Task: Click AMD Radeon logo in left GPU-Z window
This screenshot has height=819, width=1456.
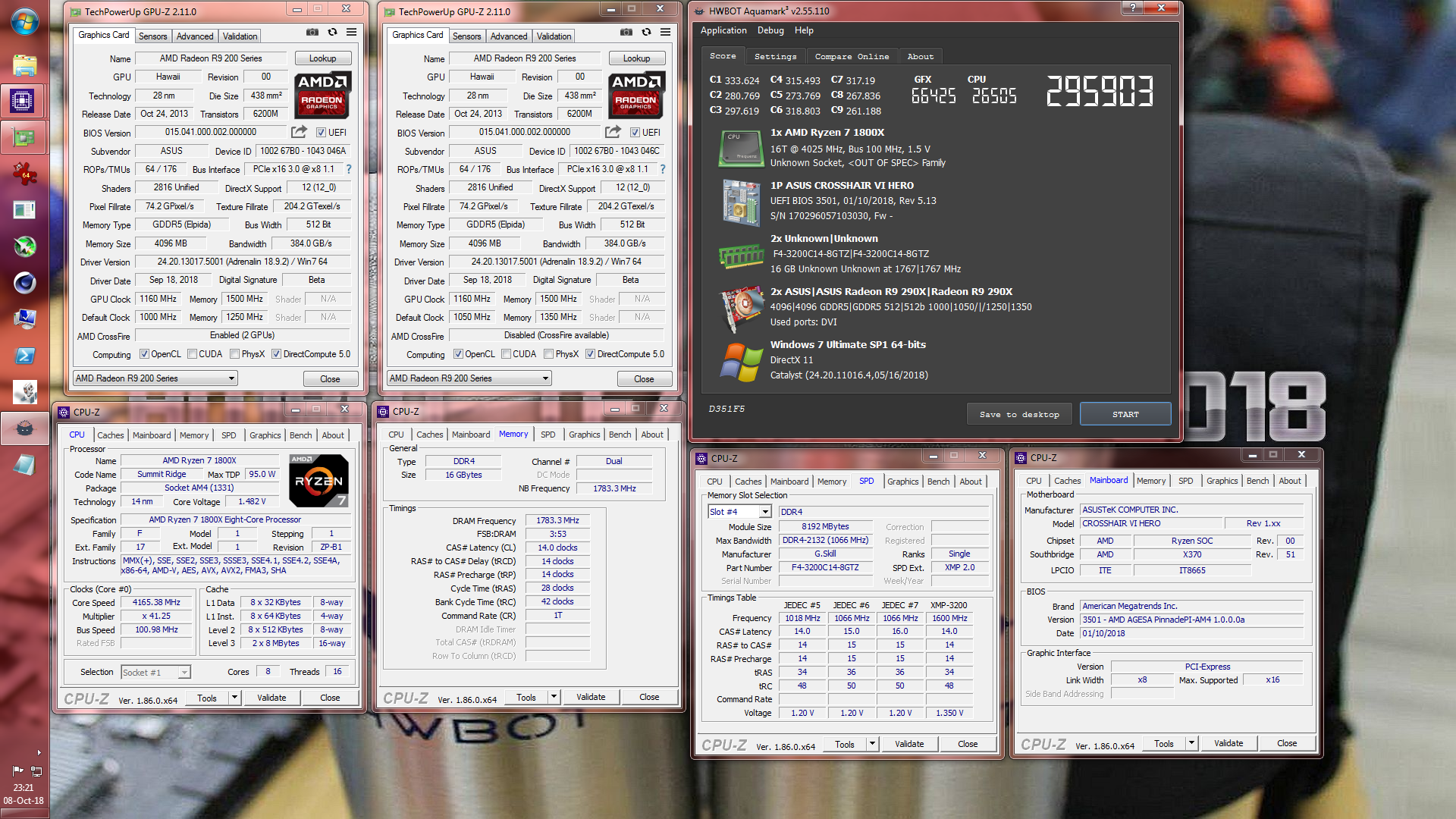Action: [x=322, y=95]
